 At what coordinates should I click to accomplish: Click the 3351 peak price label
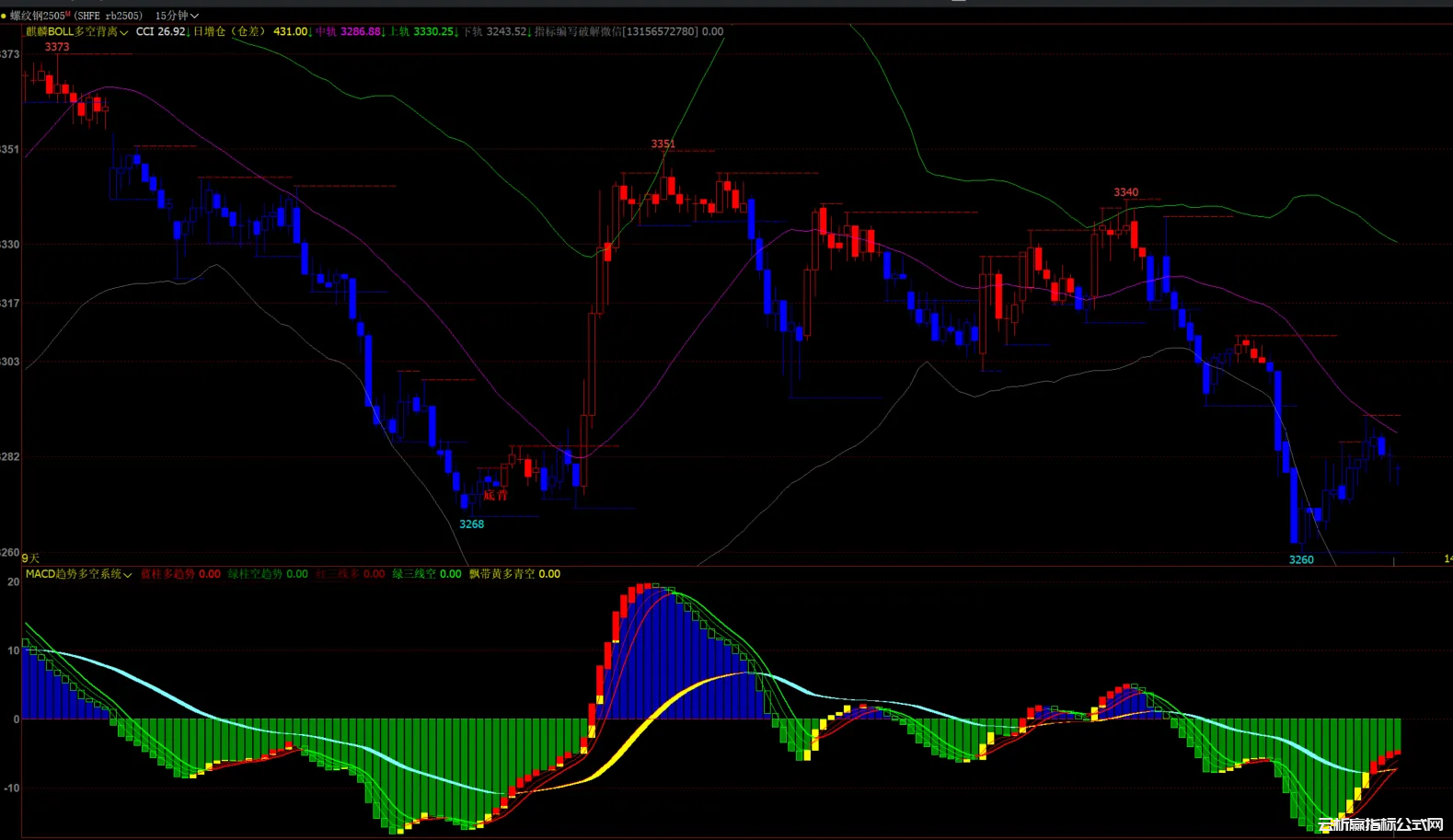[663, 144]
